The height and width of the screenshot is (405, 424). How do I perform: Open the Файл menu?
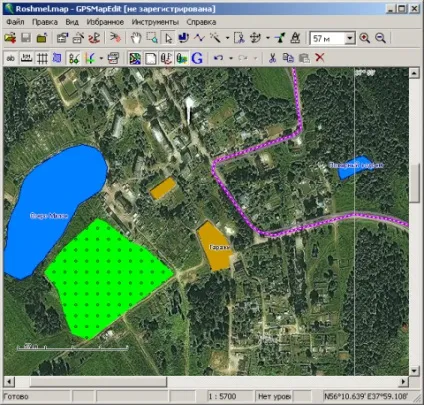pyautogui.click(x=15, y=22)
